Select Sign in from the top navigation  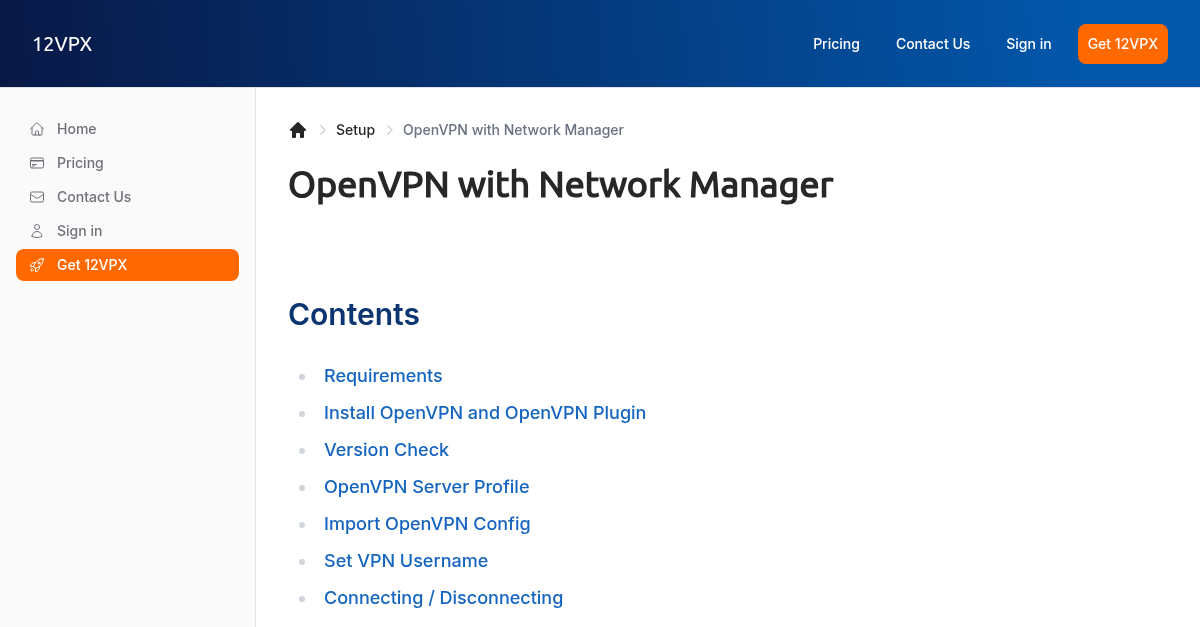1028,44
